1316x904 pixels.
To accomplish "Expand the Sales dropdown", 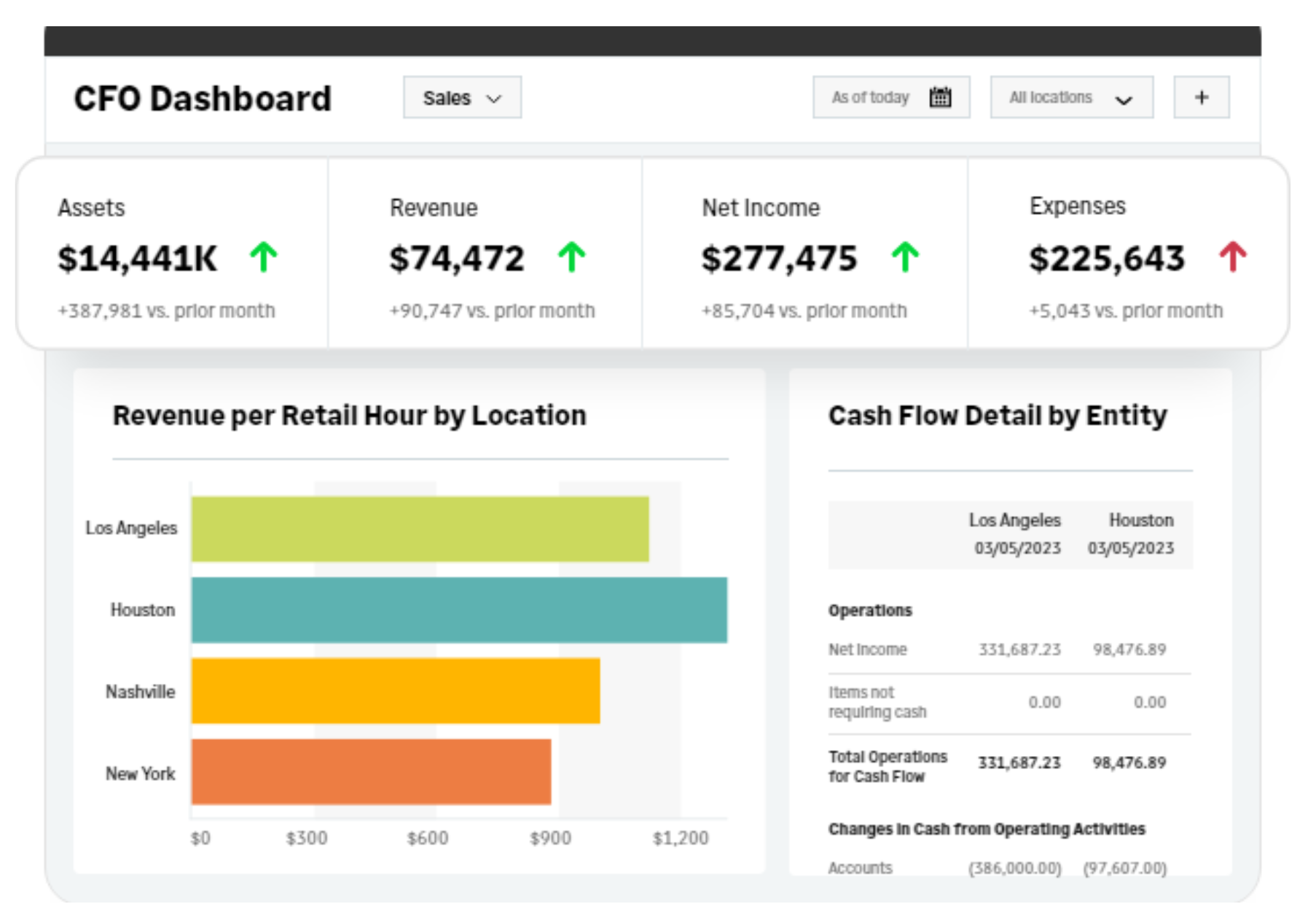I will click(x=462, y=97).
